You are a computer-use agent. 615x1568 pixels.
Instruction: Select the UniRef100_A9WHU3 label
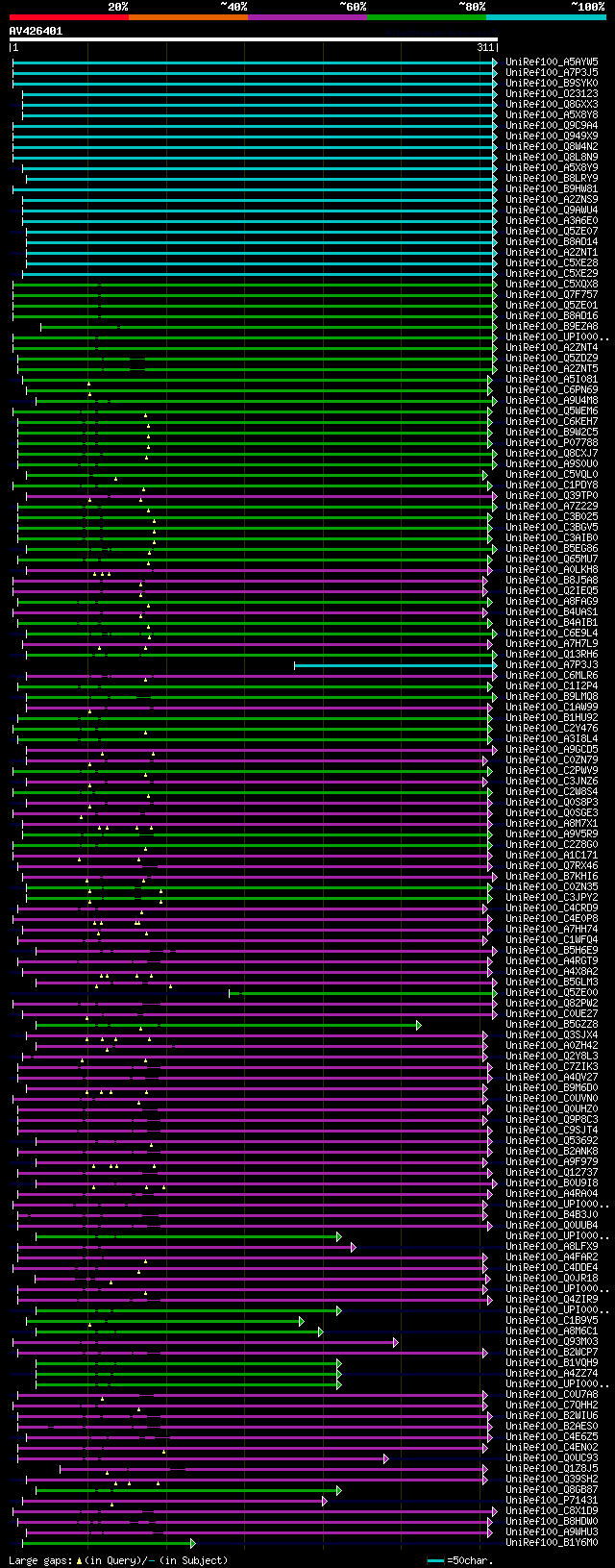click(552, 1531)
